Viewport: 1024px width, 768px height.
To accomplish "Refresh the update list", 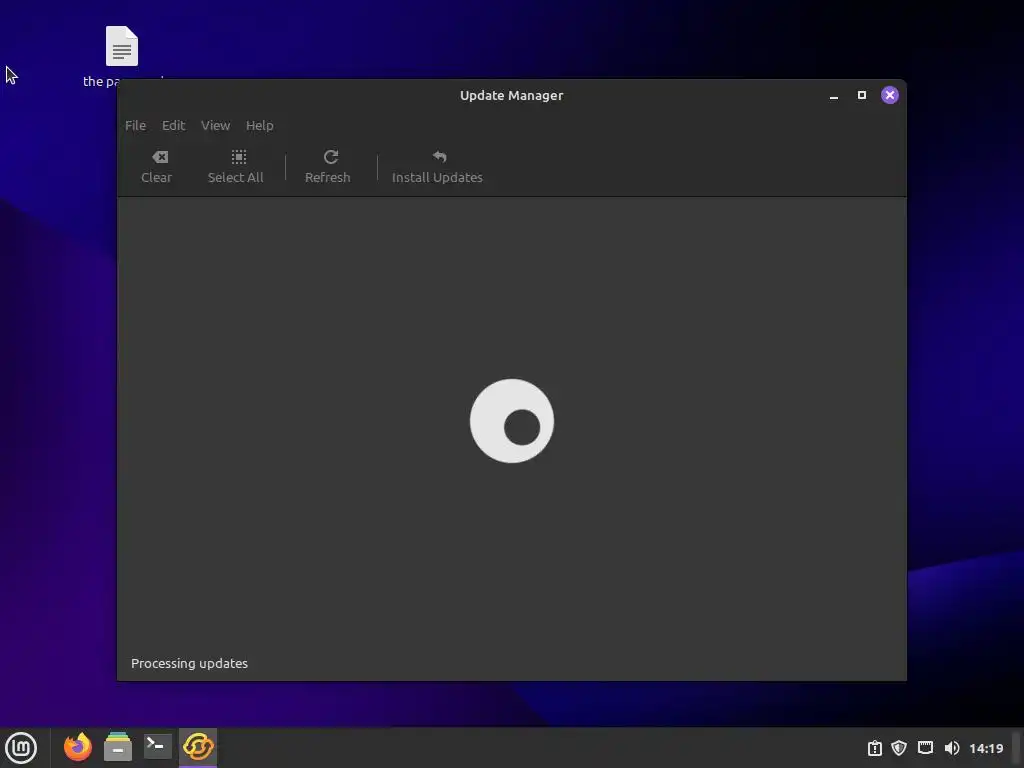I will 328,167.
